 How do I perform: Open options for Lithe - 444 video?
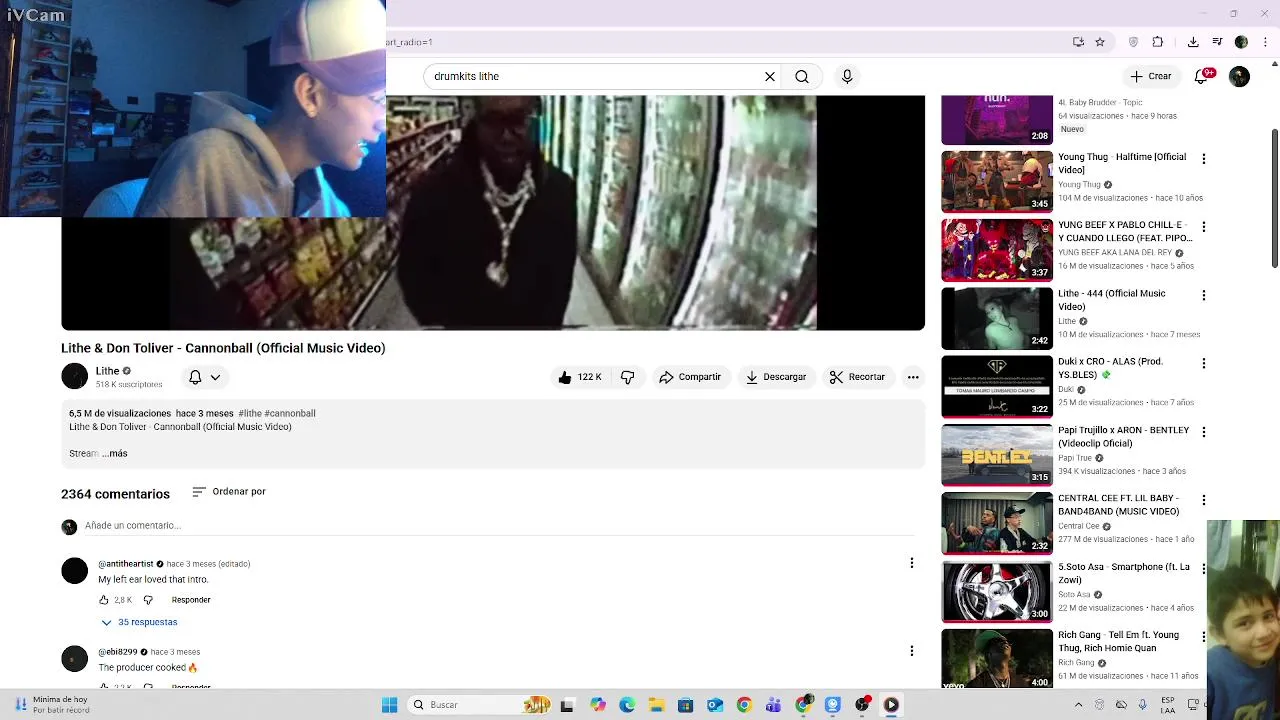pos(1204,295)
